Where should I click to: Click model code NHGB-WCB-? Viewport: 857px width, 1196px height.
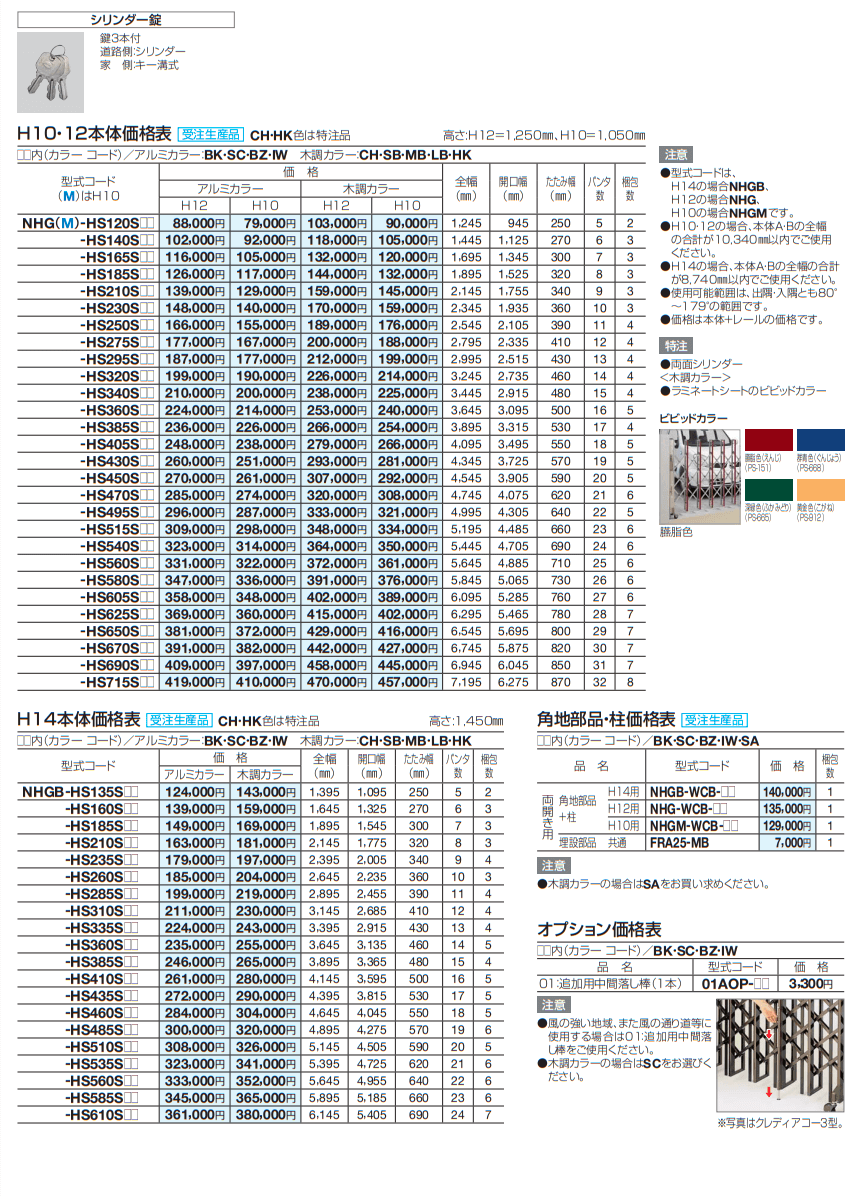pos(692,792)
